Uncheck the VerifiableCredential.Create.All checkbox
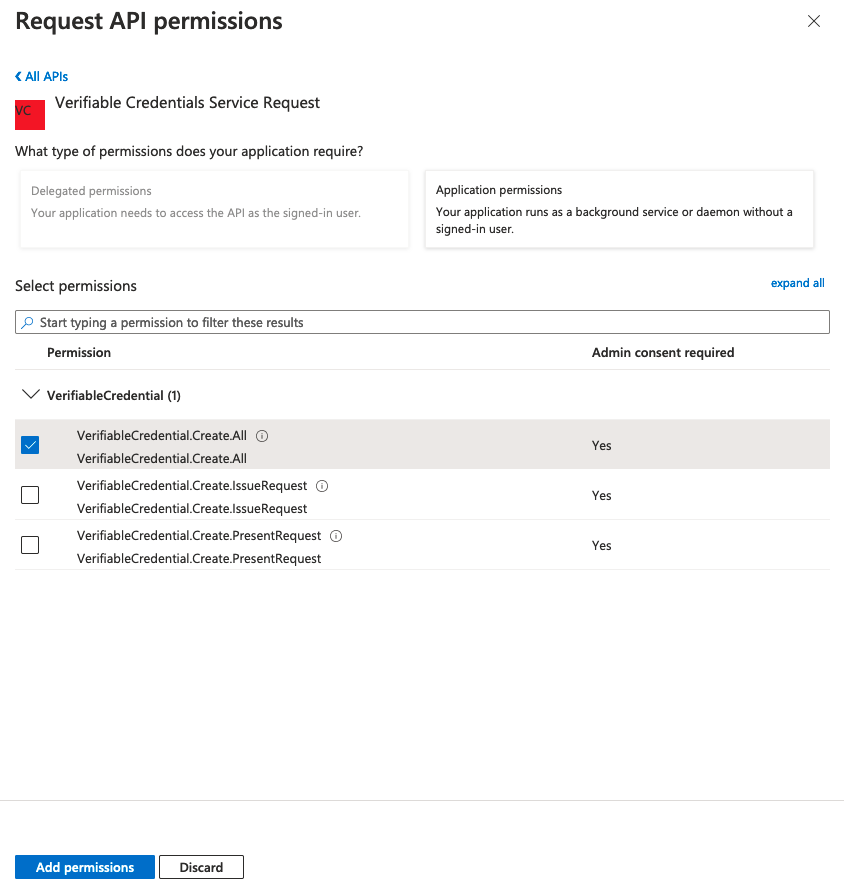The image size is (844, 889). pos(30,445)
